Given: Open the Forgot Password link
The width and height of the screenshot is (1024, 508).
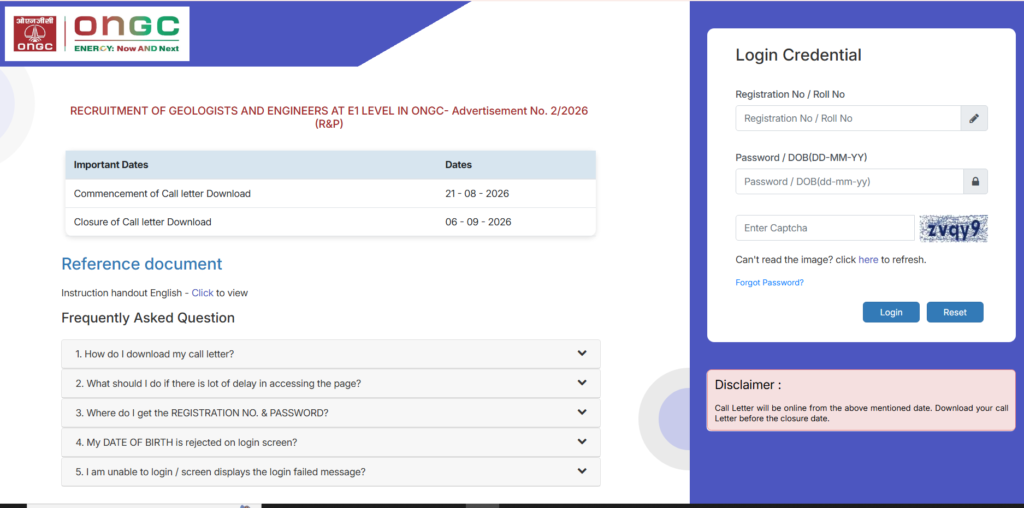Looking at the screenshot, I should 769,283.
